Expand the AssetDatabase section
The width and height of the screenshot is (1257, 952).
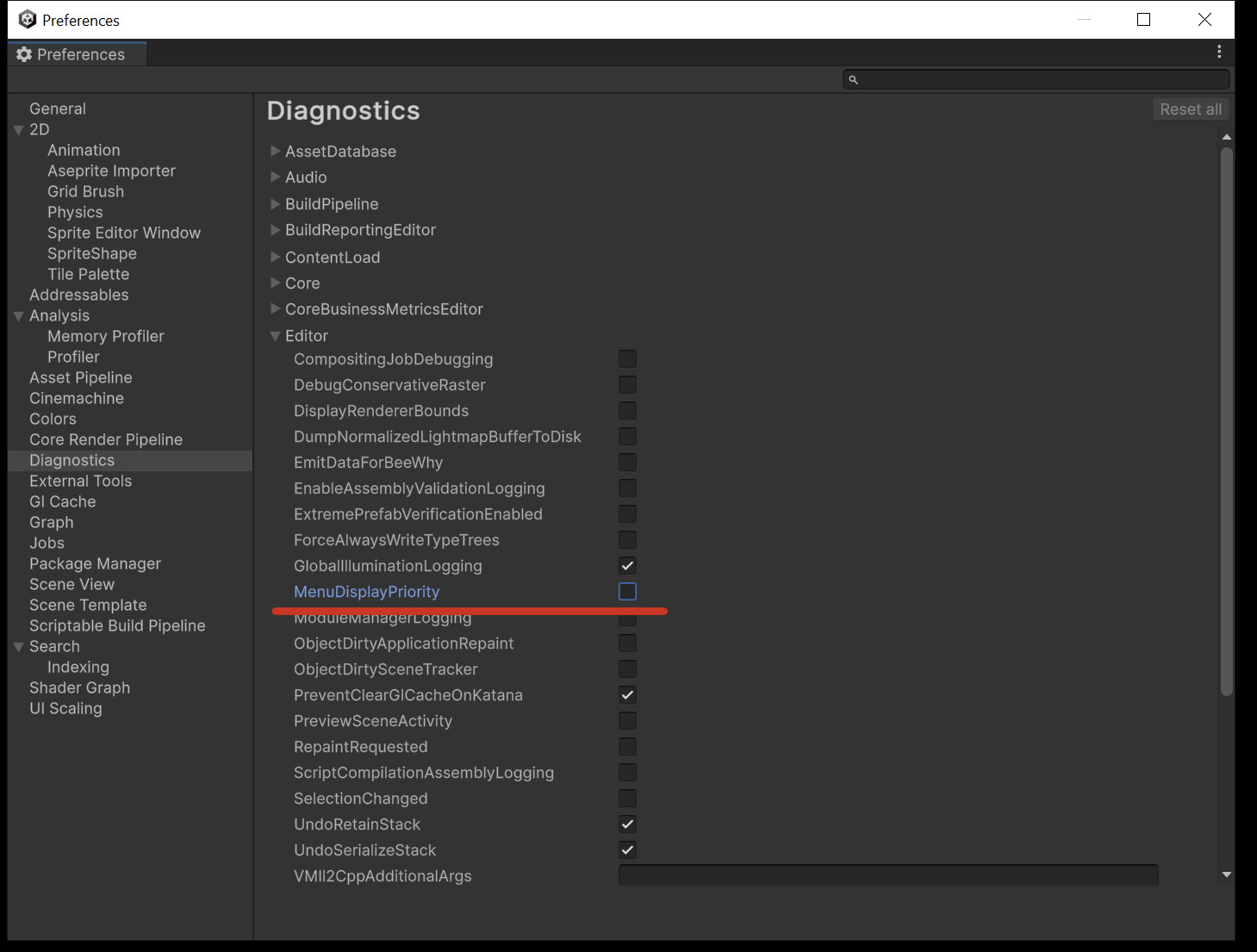(x=276, y=151)
